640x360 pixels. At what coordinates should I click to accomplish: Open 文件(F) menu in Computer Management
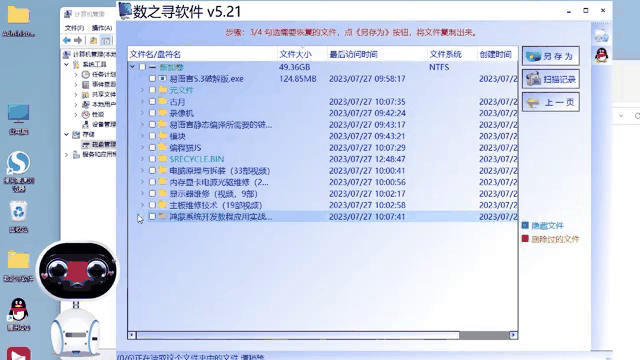[x=74, y=28]
